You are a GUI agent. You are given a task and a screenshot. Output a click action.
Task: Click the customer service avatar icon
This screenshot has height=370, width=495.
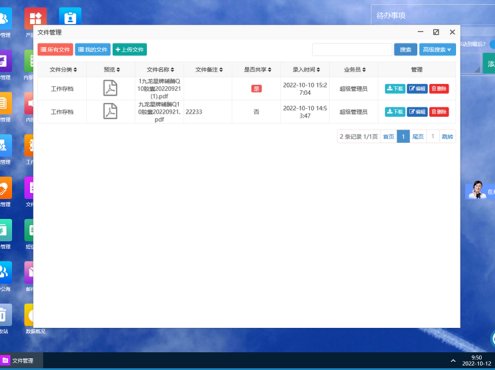[x=477, y=190]
